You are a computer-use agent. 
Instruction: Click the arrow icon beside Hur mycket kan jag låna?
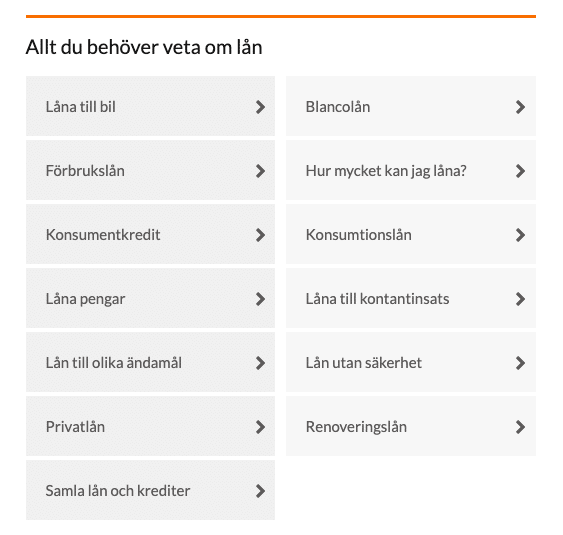point(520,171)
